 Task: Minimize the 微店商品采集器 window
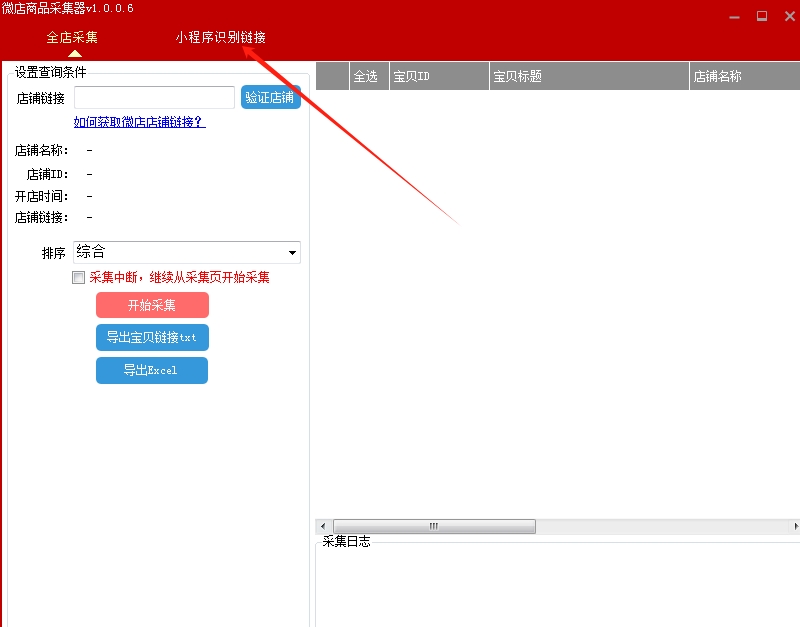pyautogui.click(x=734, y=17)
